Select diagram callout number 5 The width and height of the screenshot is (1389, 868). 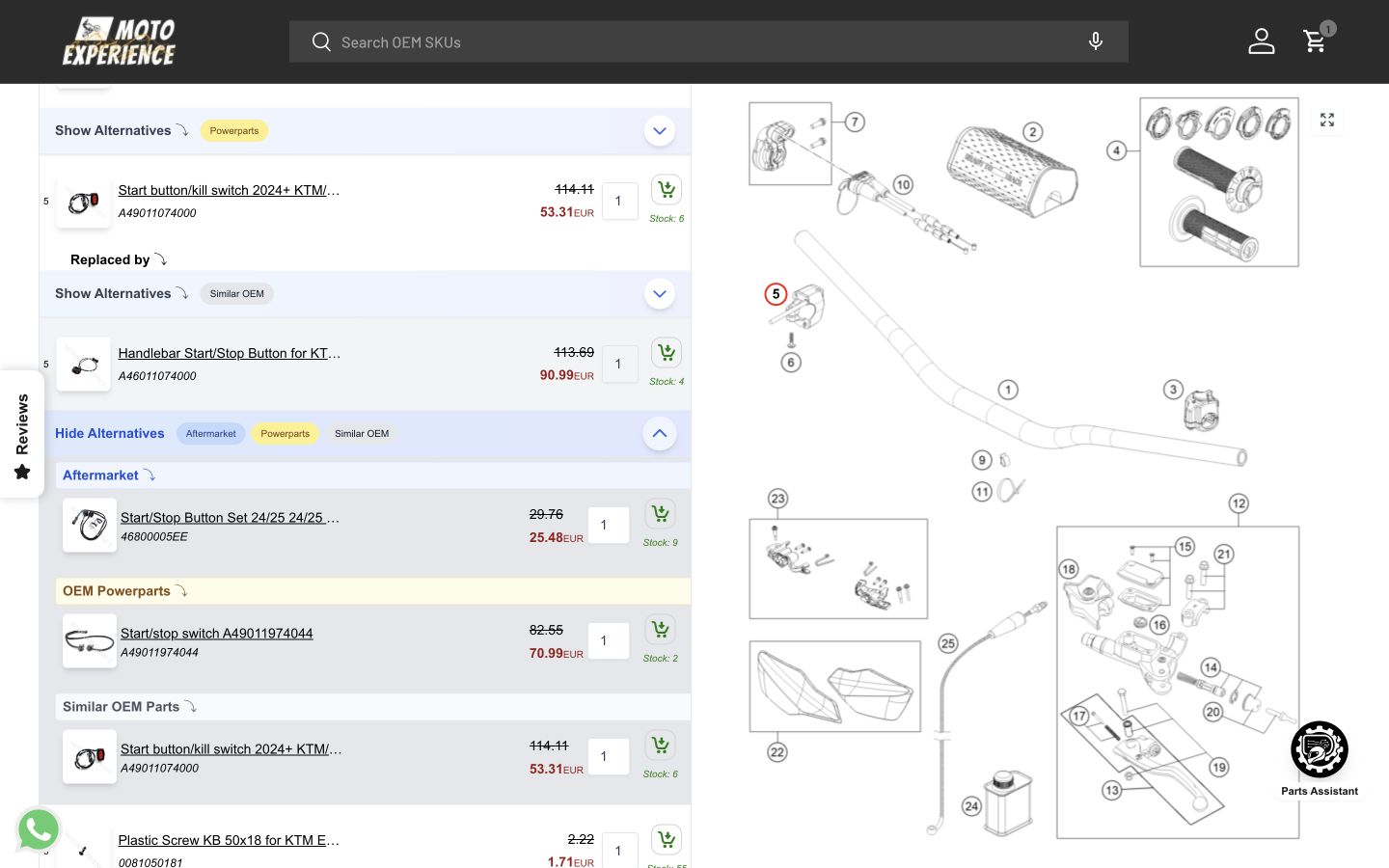(776, 294)
